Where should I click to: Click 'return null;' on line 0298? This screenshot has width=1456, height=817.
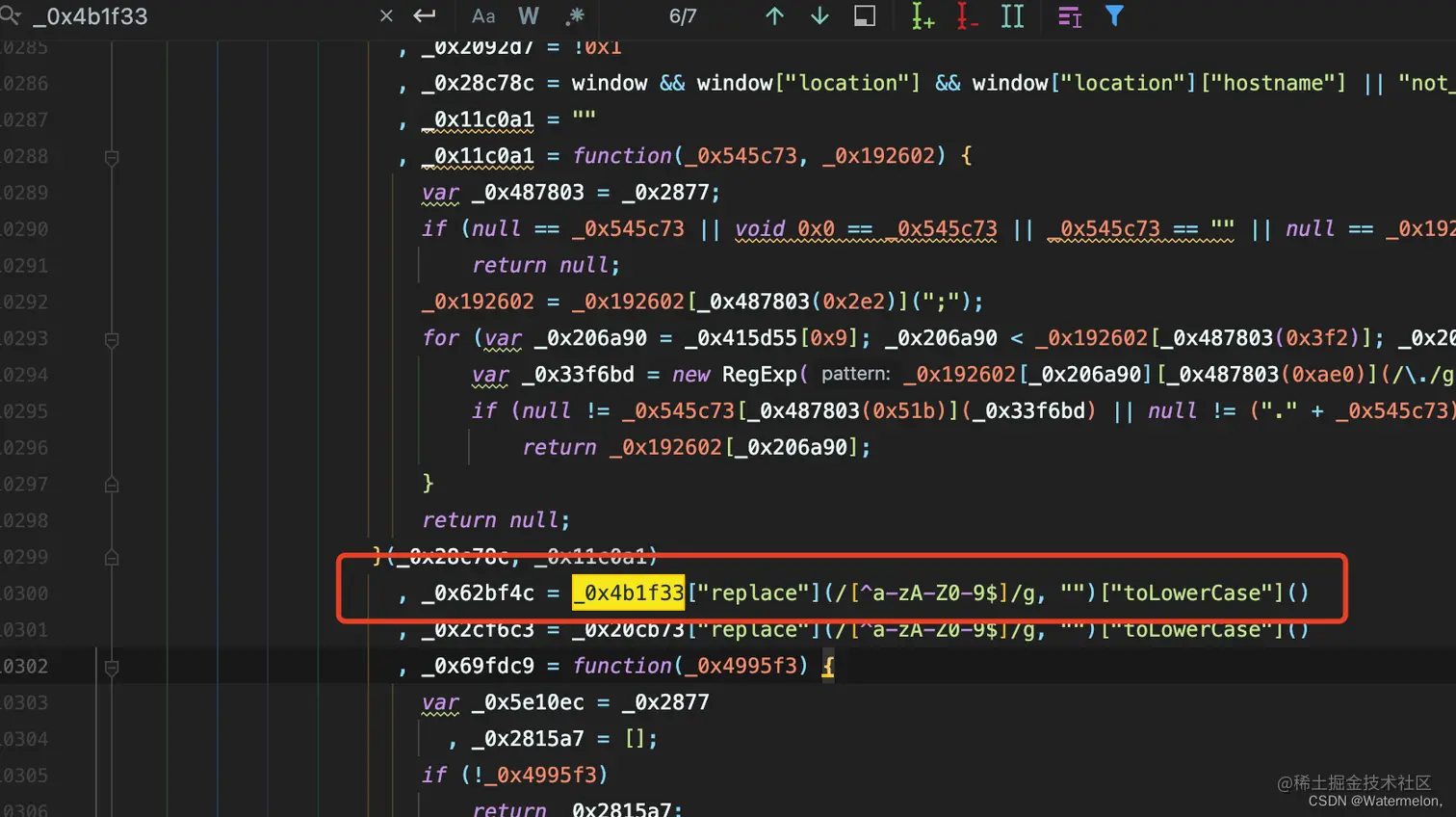[496, 520]
